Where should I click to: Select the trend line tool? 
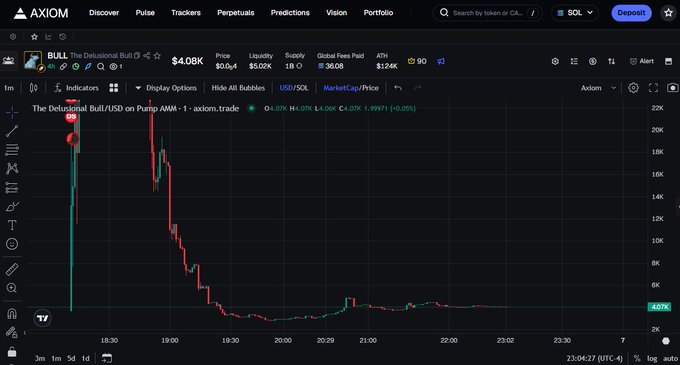pyautogui.click(x=12, y=131)
